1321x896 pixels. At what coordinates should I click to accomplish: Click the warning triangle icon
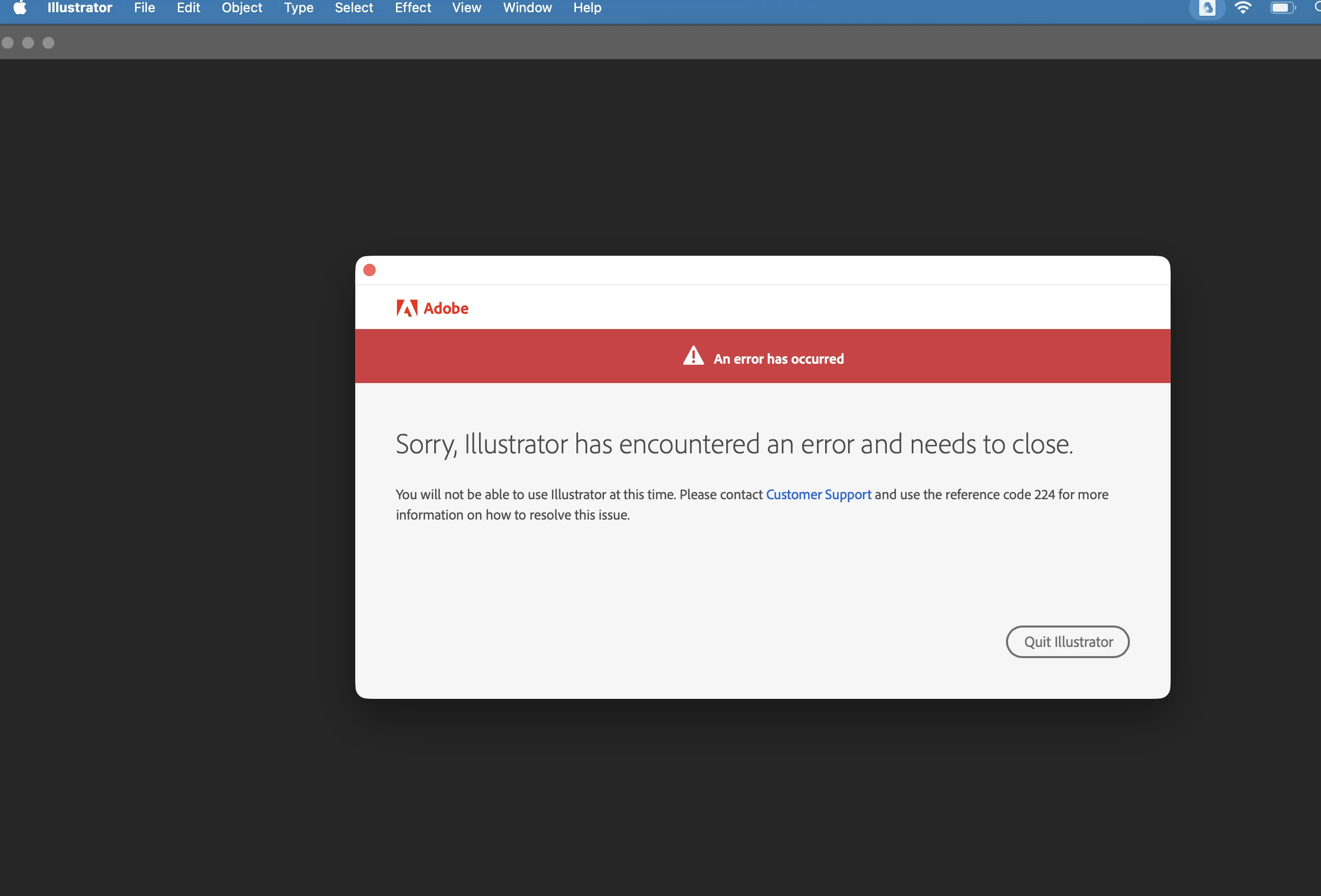(x=693, y=356)
